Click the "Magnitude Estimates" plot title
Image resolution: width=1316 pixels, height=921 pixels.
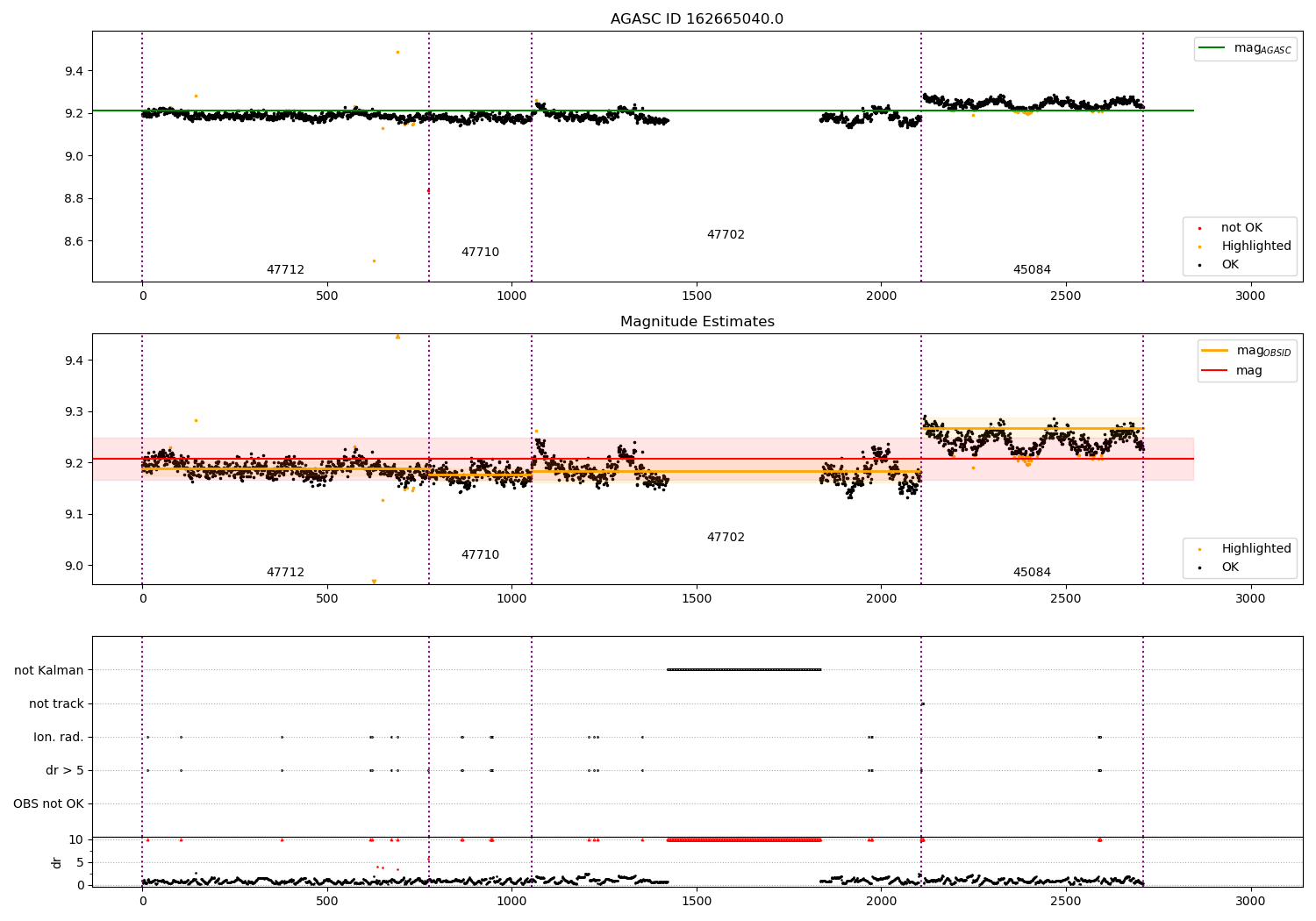[x=697, y=322]
